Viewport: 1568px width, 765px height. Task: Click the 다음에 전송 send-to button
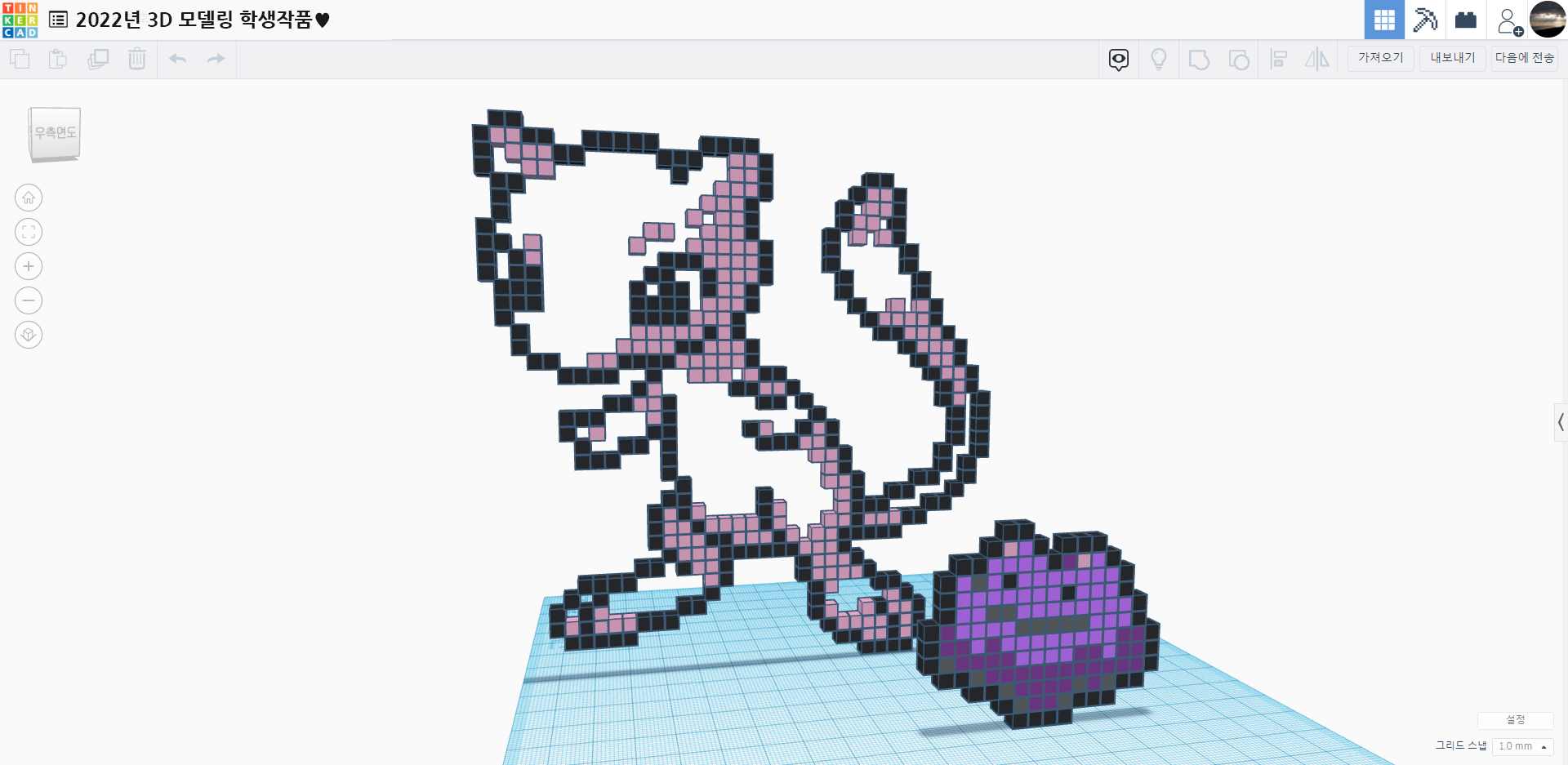(1525, 58)
